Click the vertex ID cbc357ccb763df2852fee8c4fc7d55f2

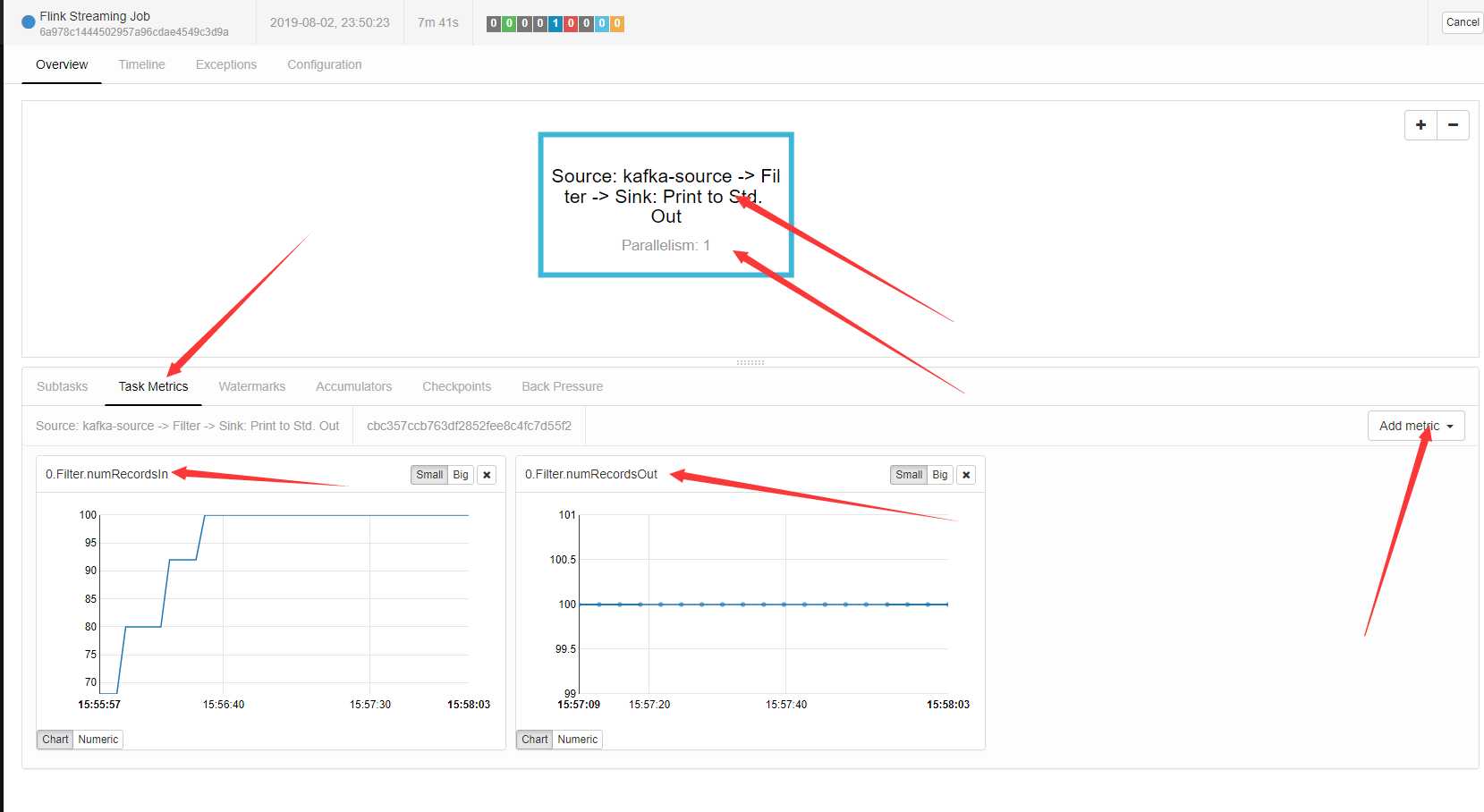470,426
